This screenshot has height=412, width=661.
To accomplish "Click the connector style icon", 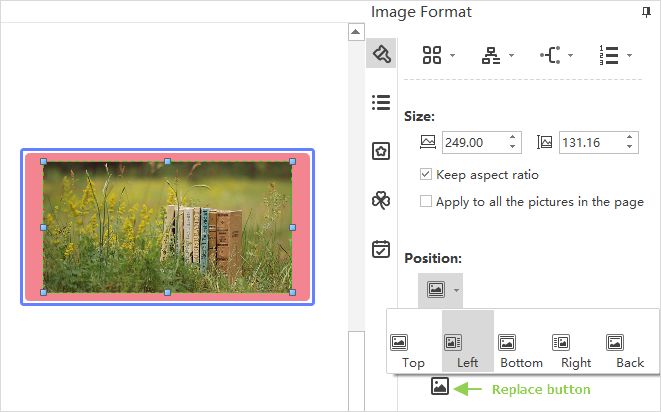I will point(551,55).
